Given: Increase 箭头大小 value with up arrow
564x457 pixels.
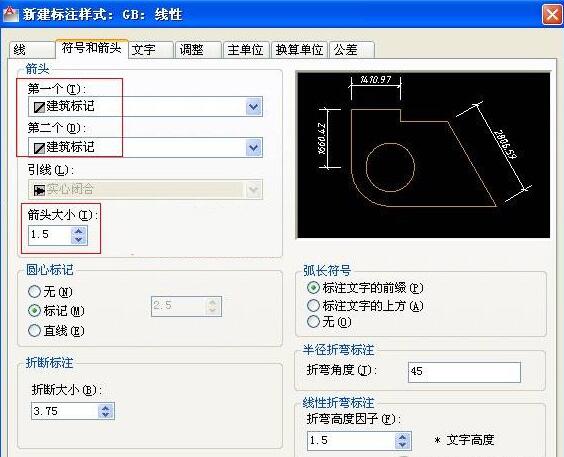Looking at the screenshot, I should click(79, 231).
